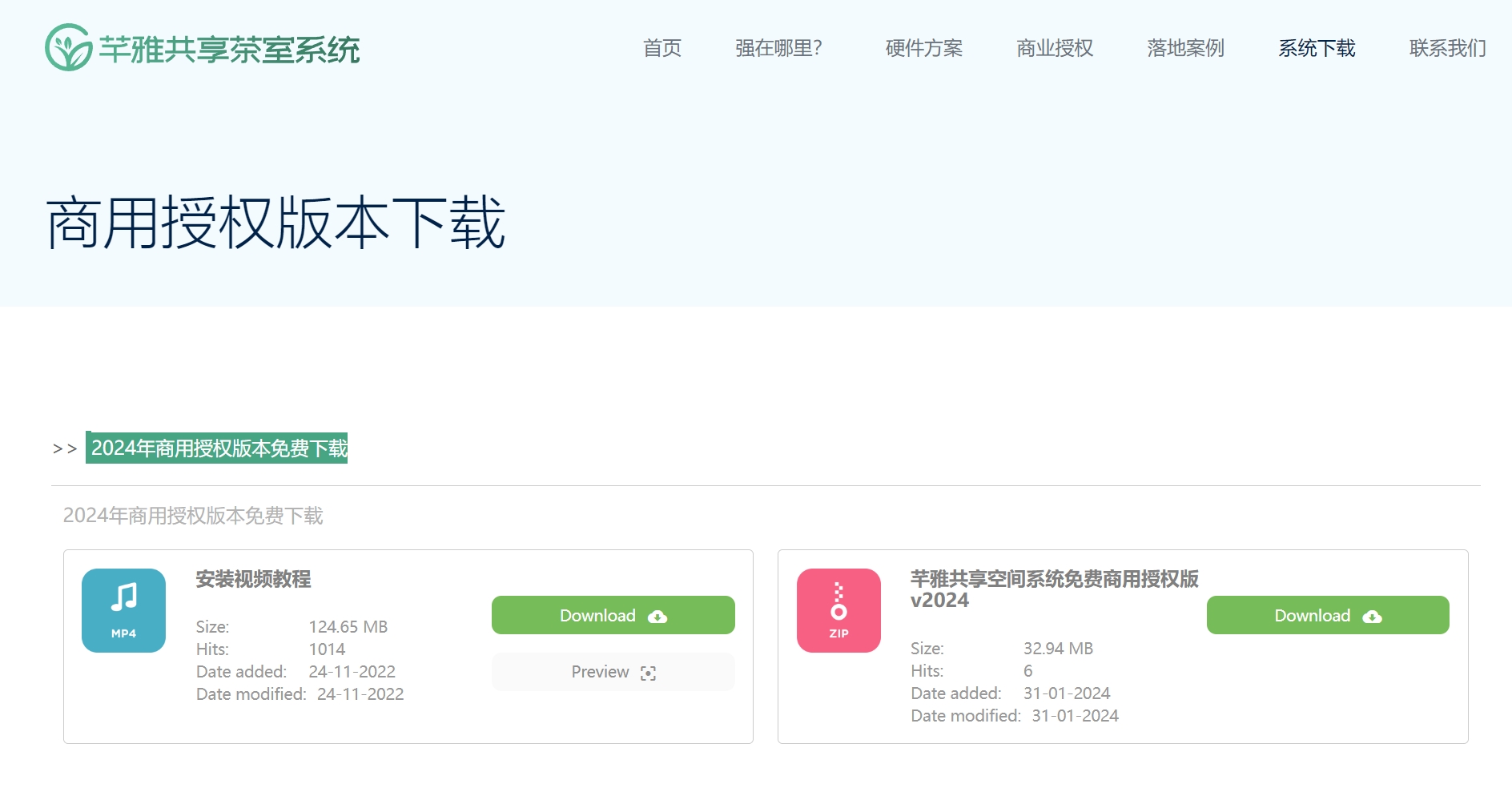Select the 系统下载 navigation item
Screen dimensions: 1512x808
pos(1316,48)
